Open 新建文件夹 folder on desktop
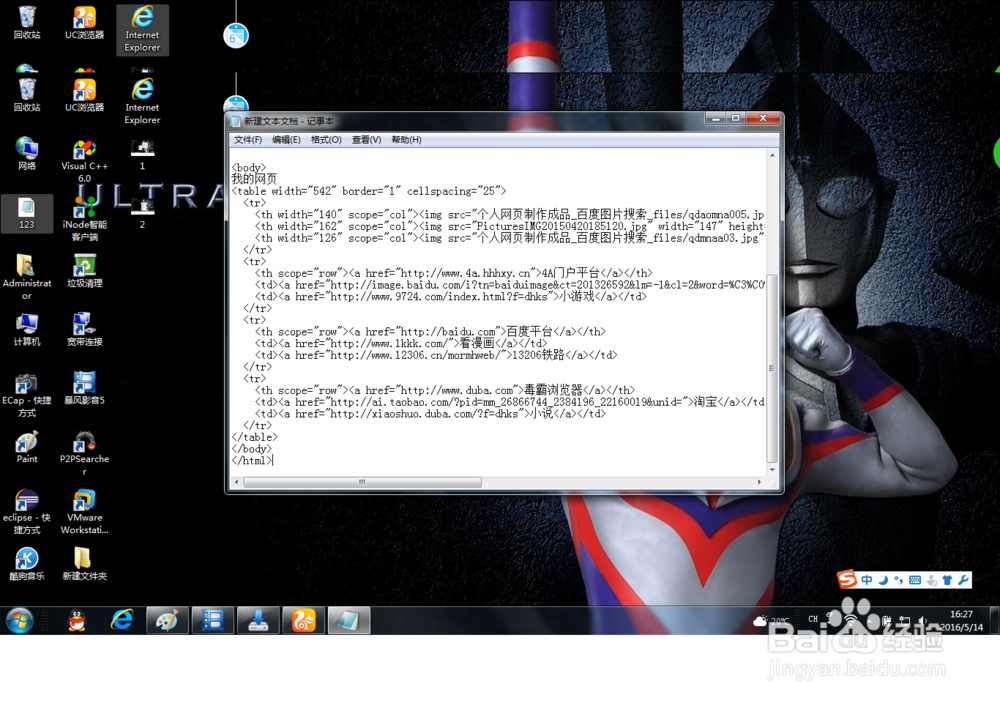 pyautogui.click(x=84, y=564)
